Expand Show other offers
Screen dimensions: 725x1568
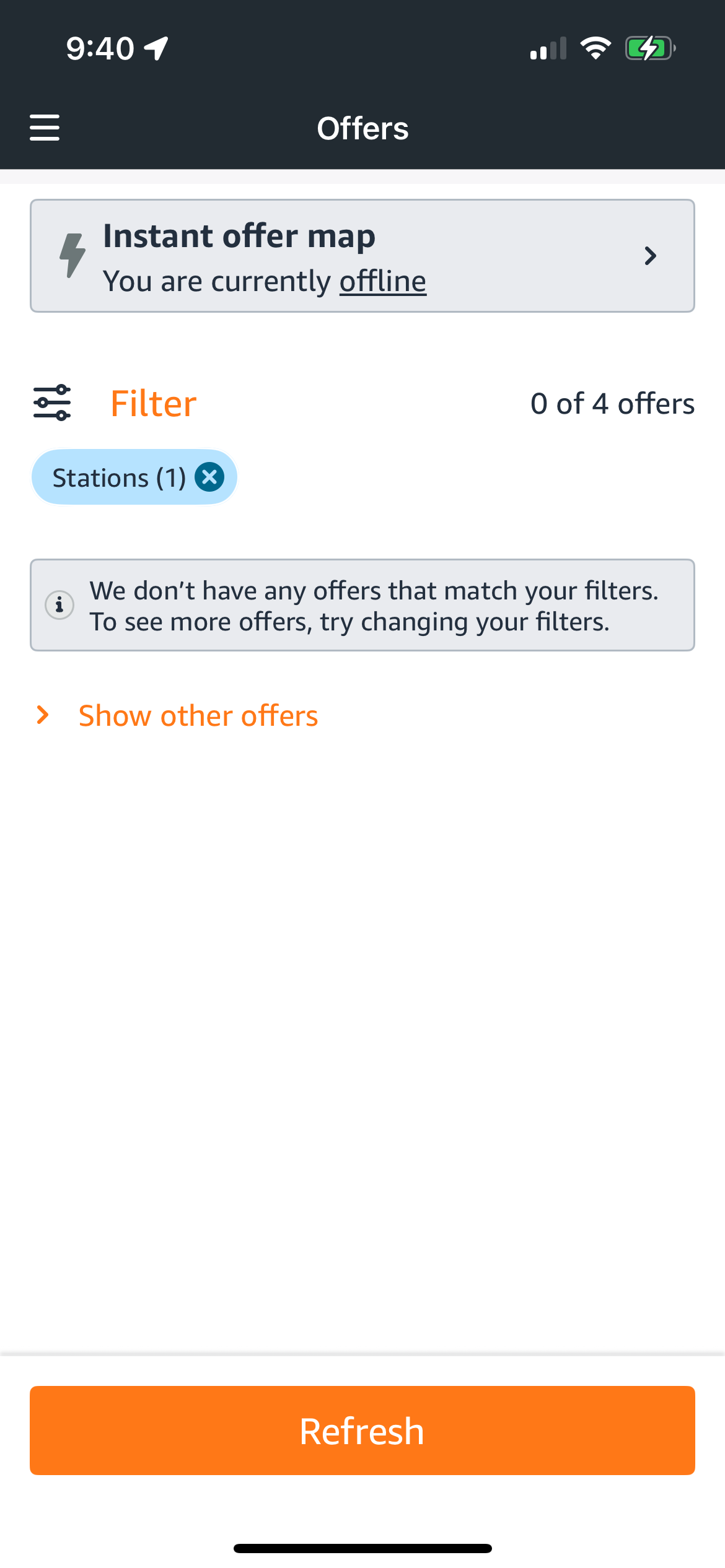tap(197, 715)
